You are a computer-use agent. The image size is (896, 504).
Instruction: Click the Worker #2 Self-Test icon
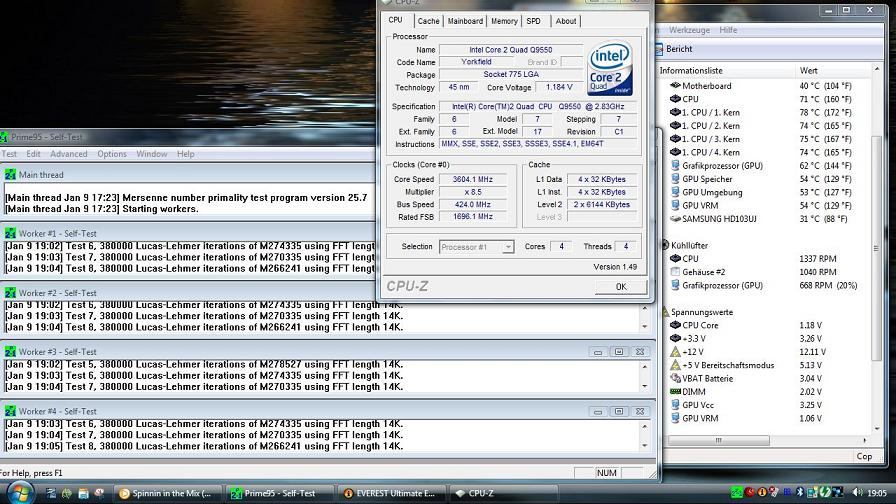tap(10, 293)
